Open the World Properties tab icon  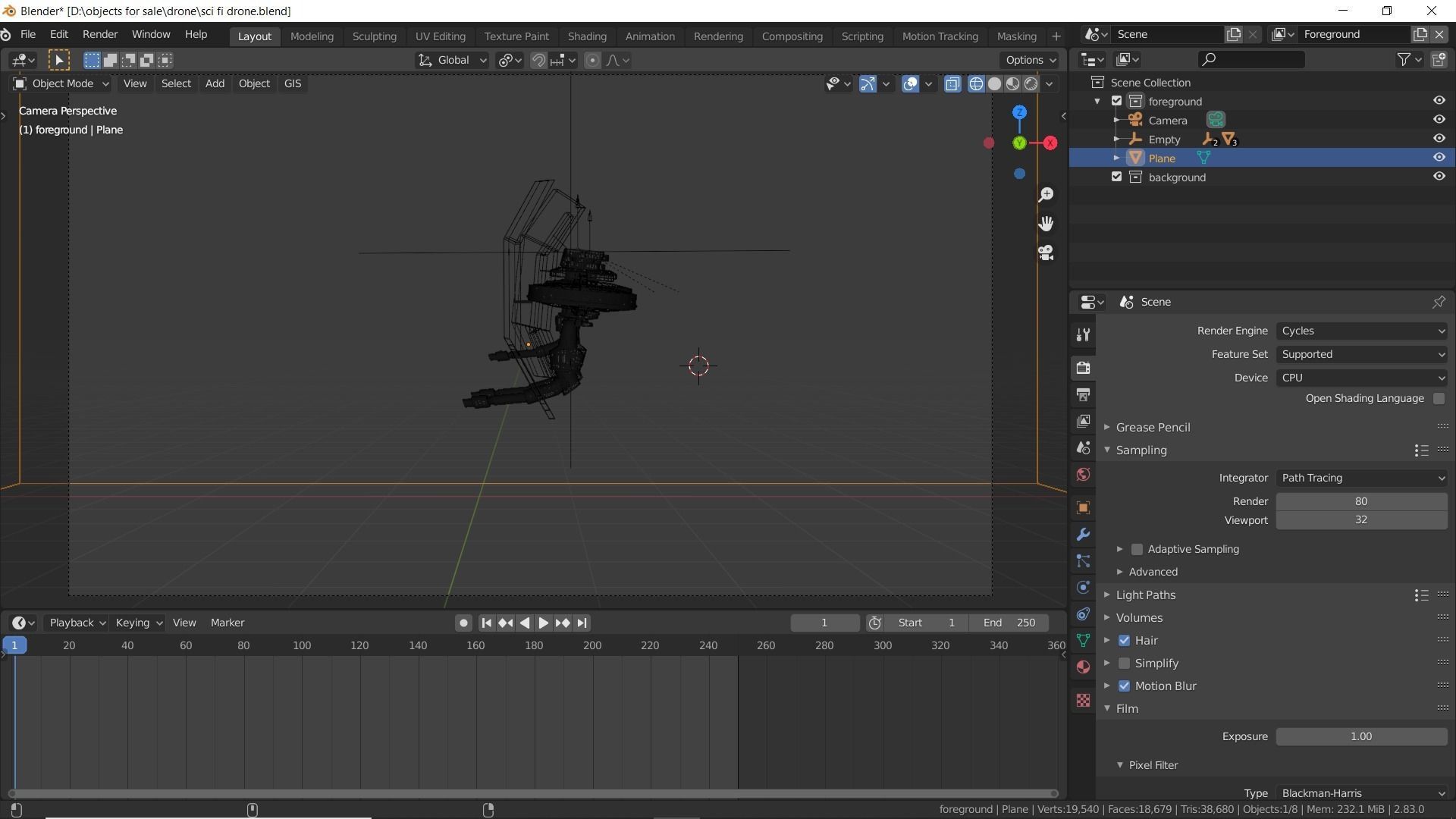[x=1083, y=475]
